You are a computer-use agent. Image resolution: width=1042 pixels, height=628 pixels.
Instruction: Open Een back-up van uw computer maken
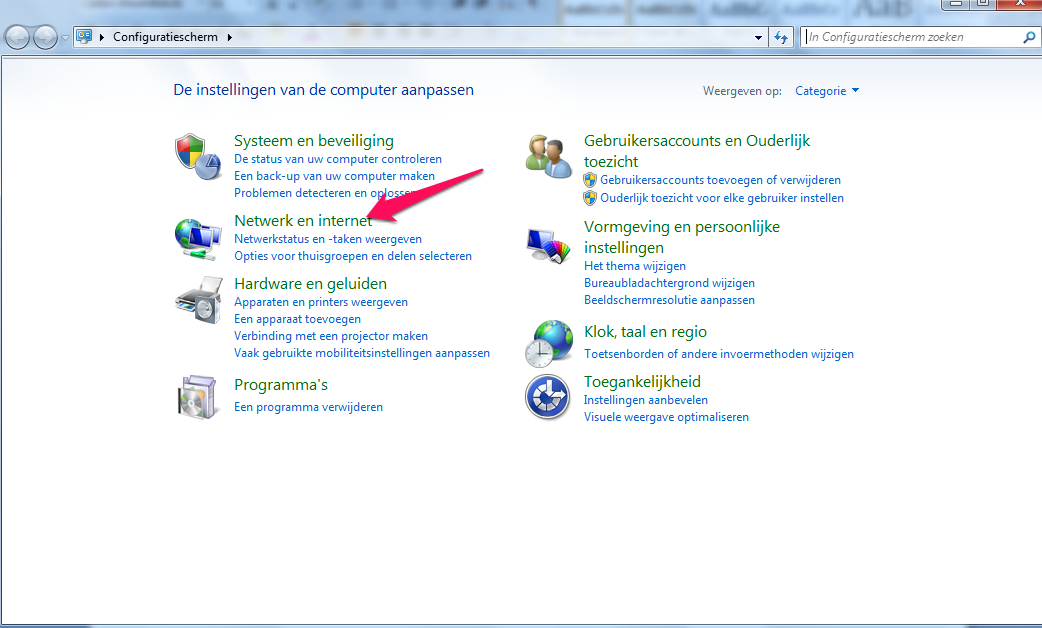coord(334,176)
